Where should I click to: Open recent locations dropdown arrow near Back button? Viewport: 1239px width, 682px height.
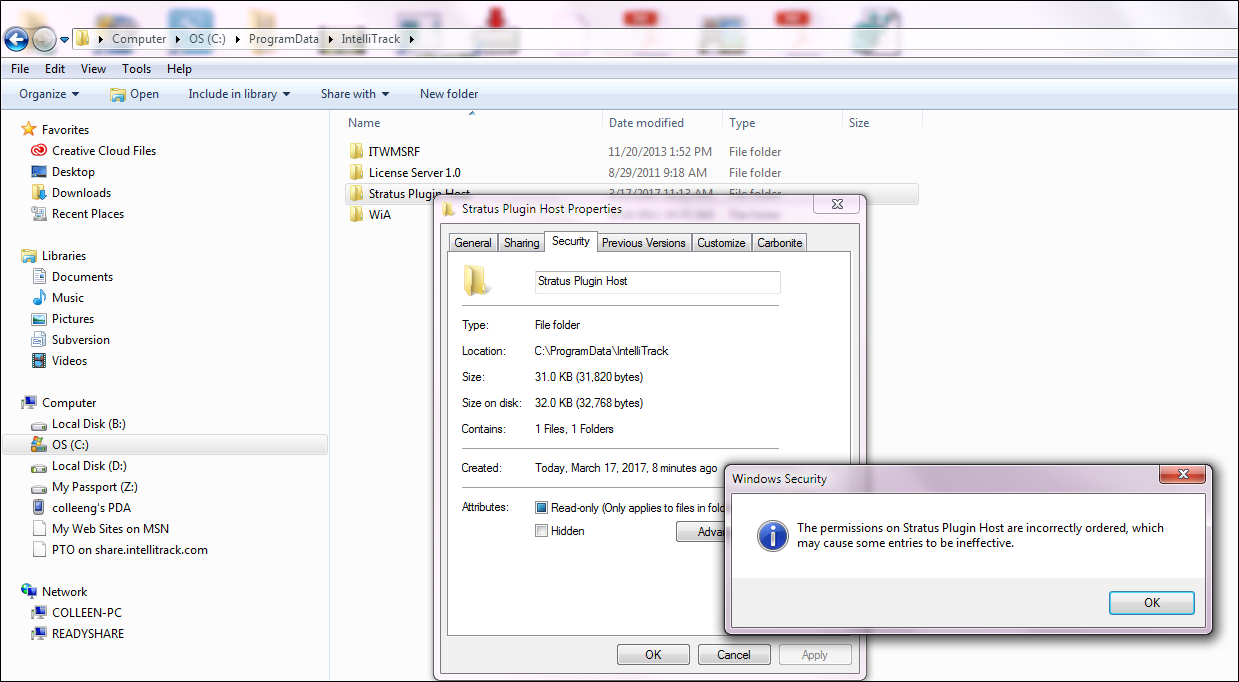65,40
